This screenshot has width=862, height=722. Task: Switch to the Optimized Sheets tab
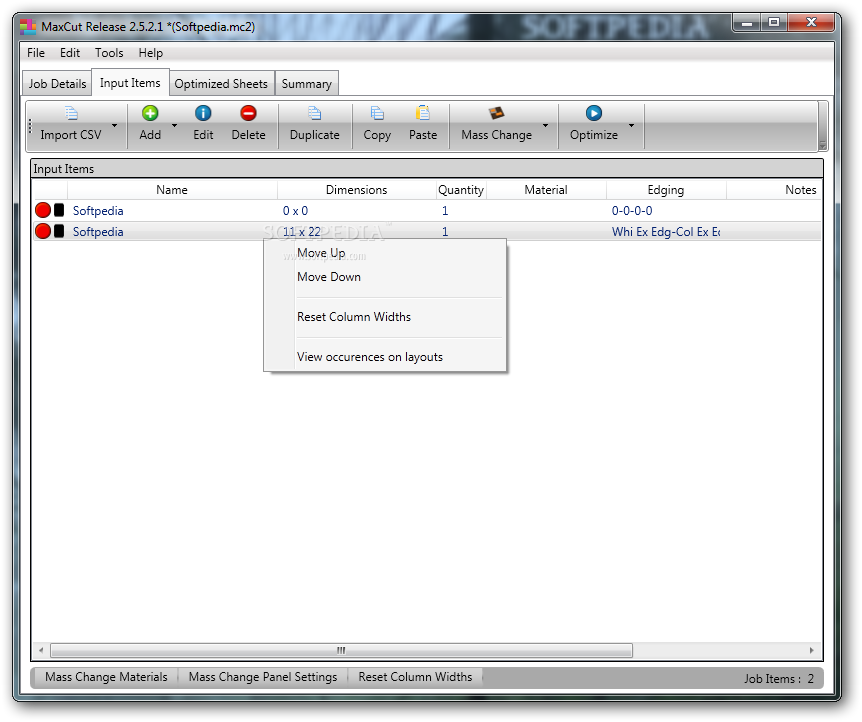point(221,84)
